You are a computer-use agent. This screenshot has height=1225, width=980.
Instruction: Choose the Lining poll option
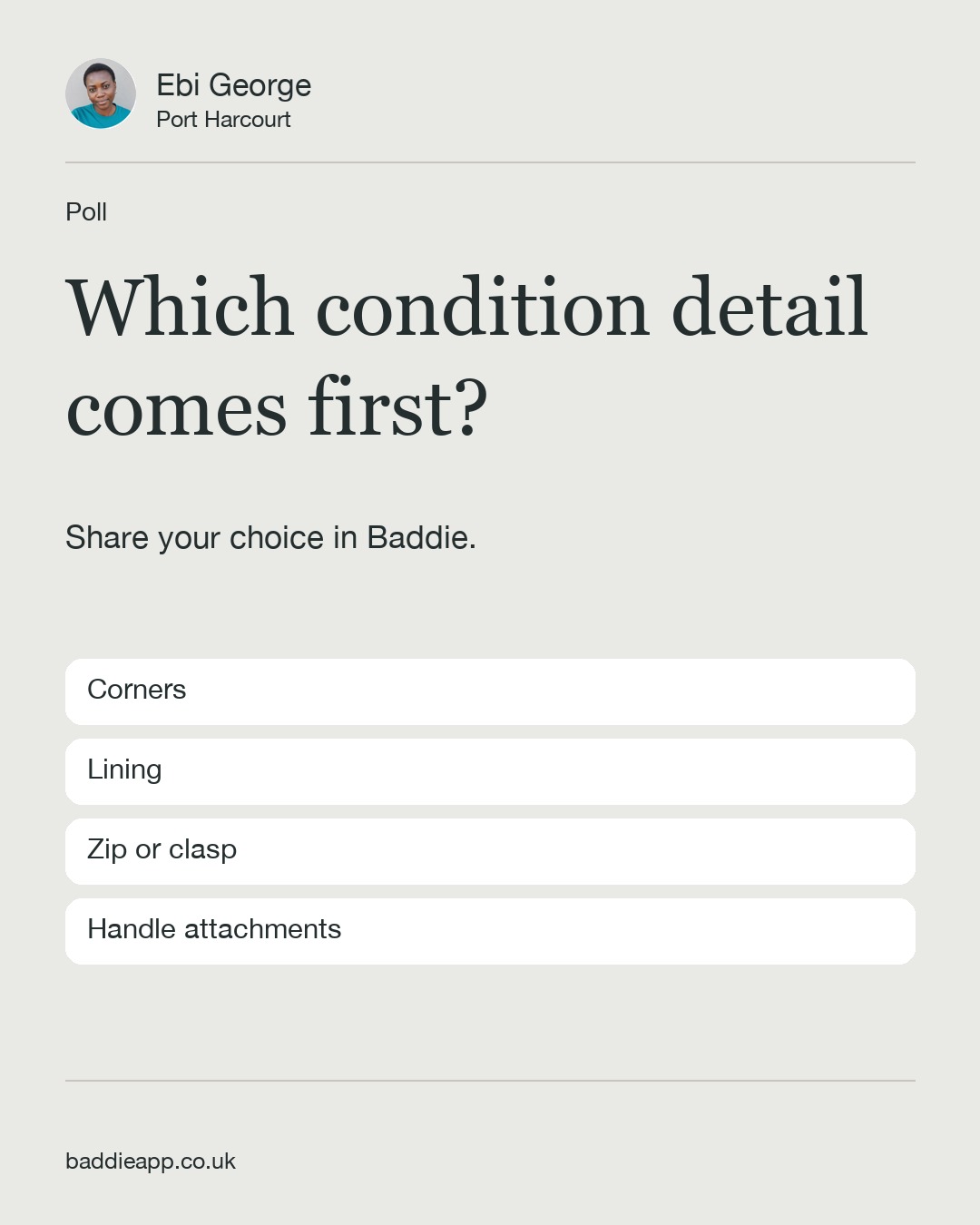tap(490, 771)
